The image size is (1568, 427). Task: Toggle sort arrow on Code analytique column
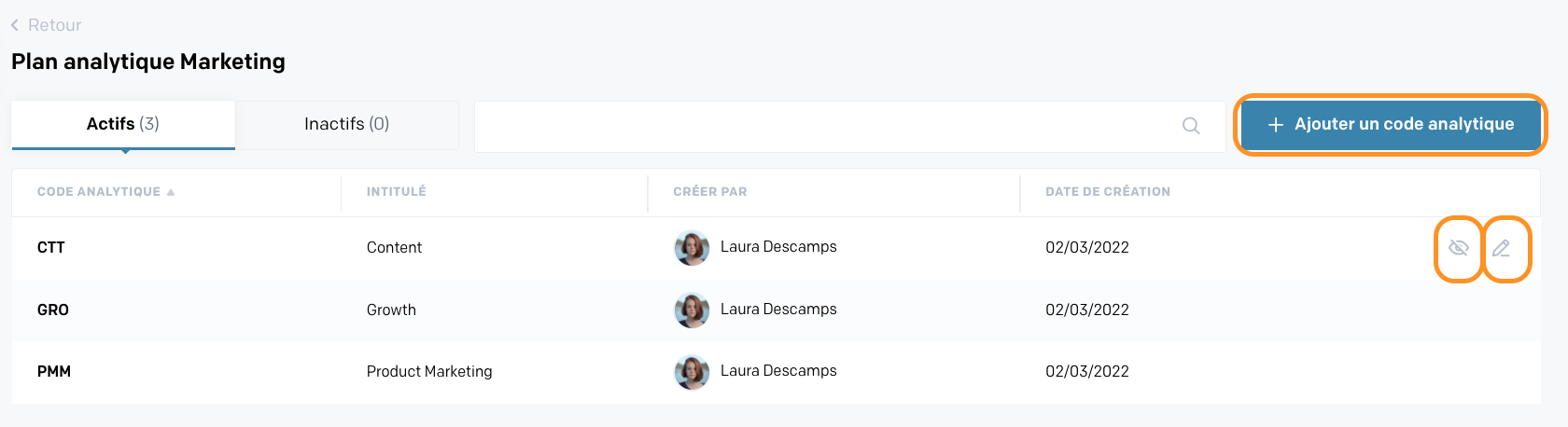tap(171, 192)
